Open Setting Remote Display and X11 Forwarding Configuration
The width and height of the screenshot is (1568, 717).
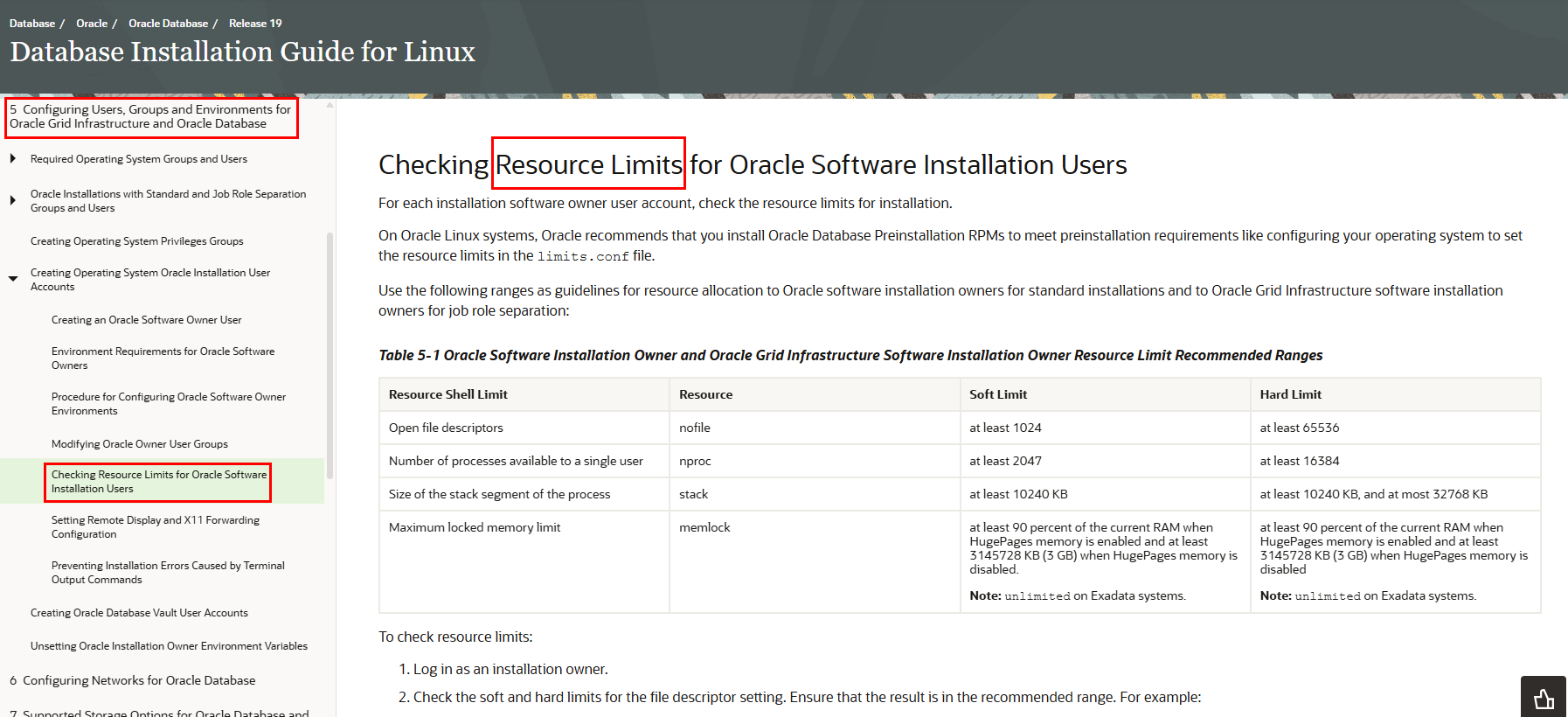click(156, 527)
